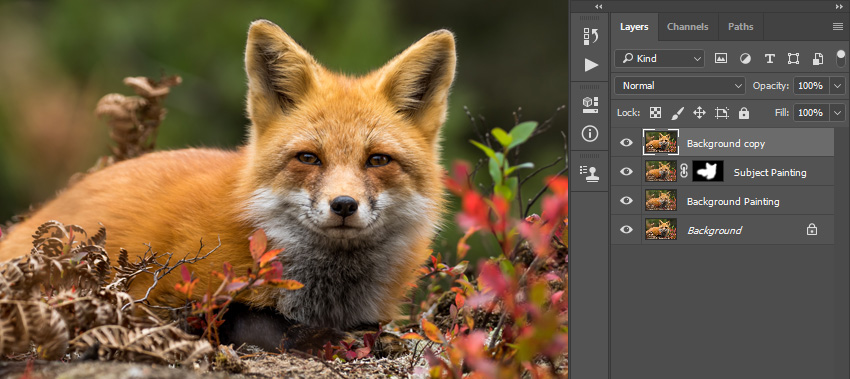
Task: Select the Background layer thumbnail
Action: 661,229
